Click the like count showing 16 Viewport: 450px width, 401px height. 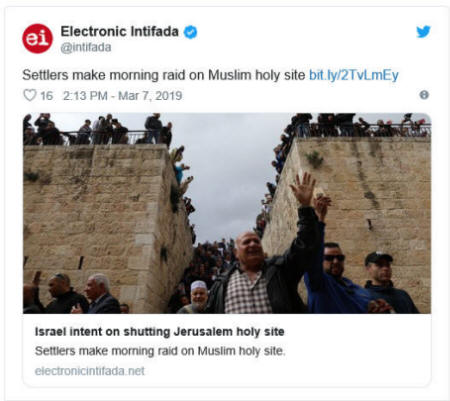46,96
